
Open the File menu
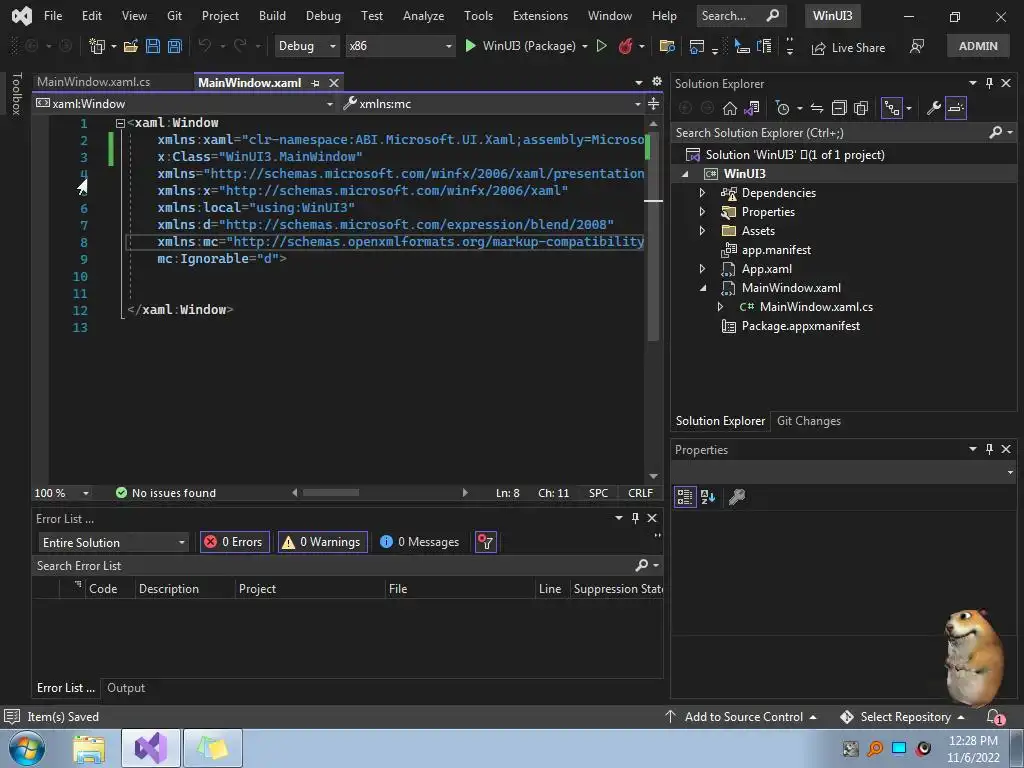pos(53,16)
